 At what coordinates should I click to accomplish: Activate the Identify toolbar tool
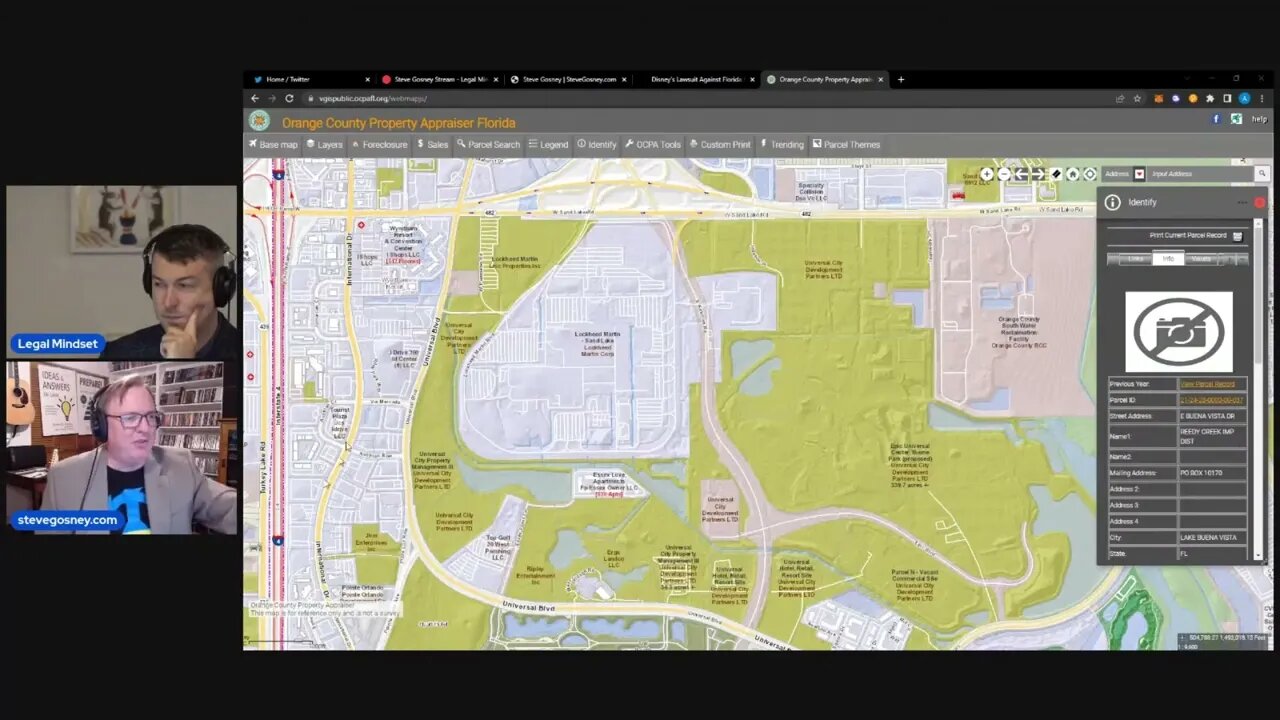(597, 144)
